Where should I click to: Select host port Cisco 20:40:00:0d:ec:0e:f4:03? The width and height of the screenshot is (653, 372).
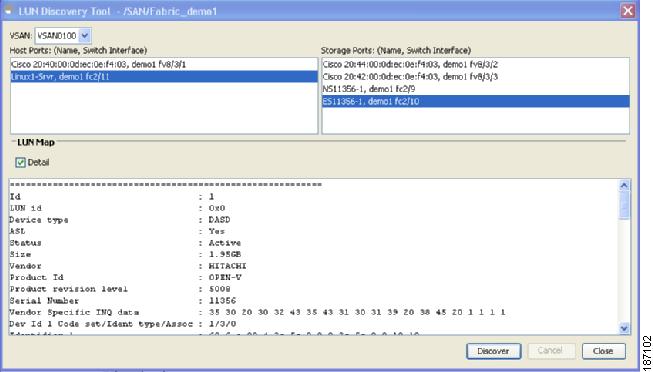coord(164,65)
